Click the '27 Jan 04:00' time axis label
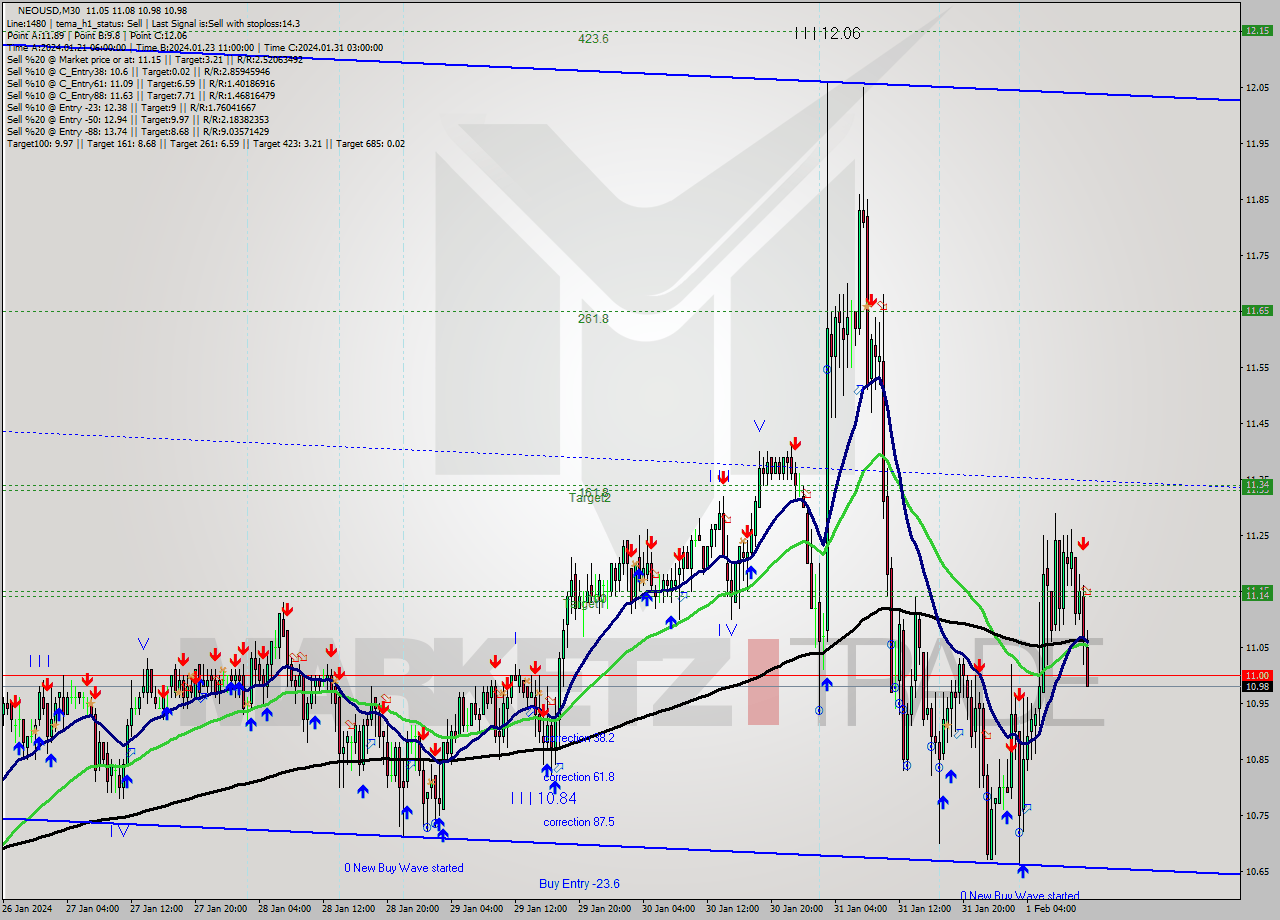The height and width of the screenshot is (920, 1280). [93, 909]
